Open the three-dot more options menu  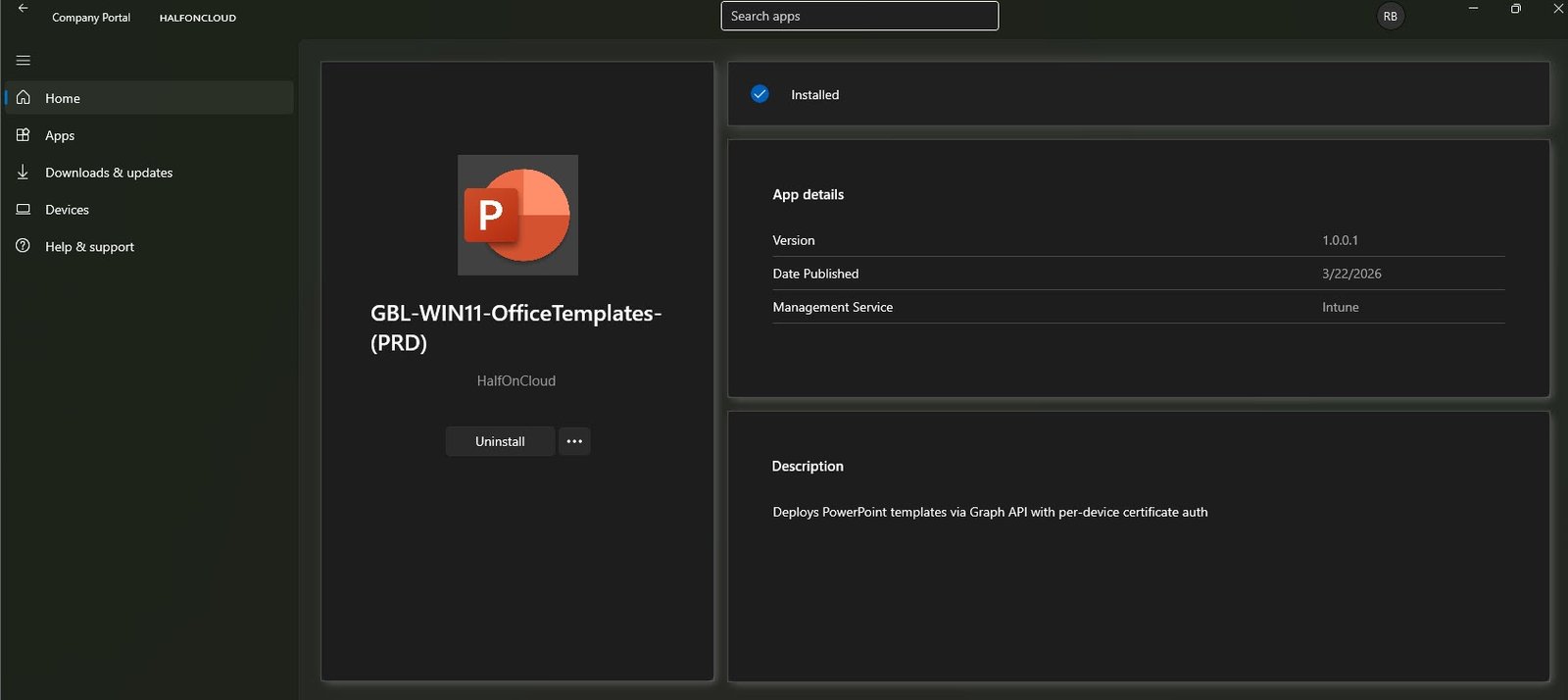(x=574, y=441)
